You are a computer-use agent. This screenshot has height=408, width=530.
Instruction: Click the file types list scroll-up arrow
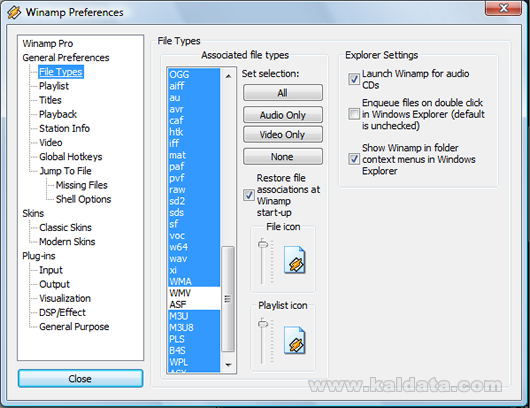(228, 76)
